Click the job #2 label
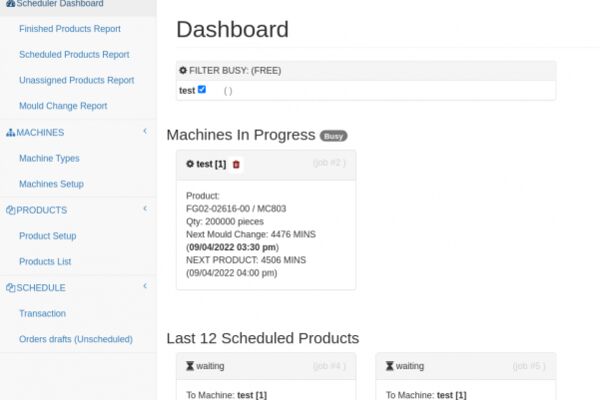600x400 pixels. click(x=329, y=163)
